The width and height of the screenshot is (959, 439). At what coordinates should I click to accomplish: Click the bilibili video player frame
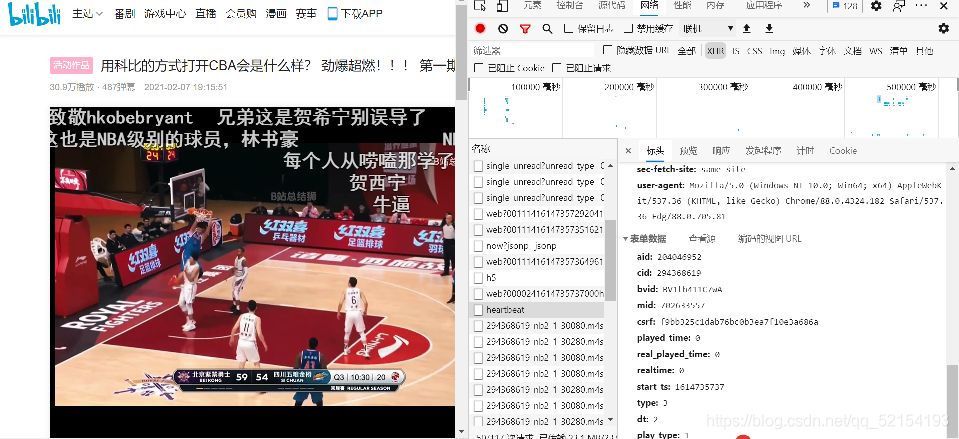252,272
